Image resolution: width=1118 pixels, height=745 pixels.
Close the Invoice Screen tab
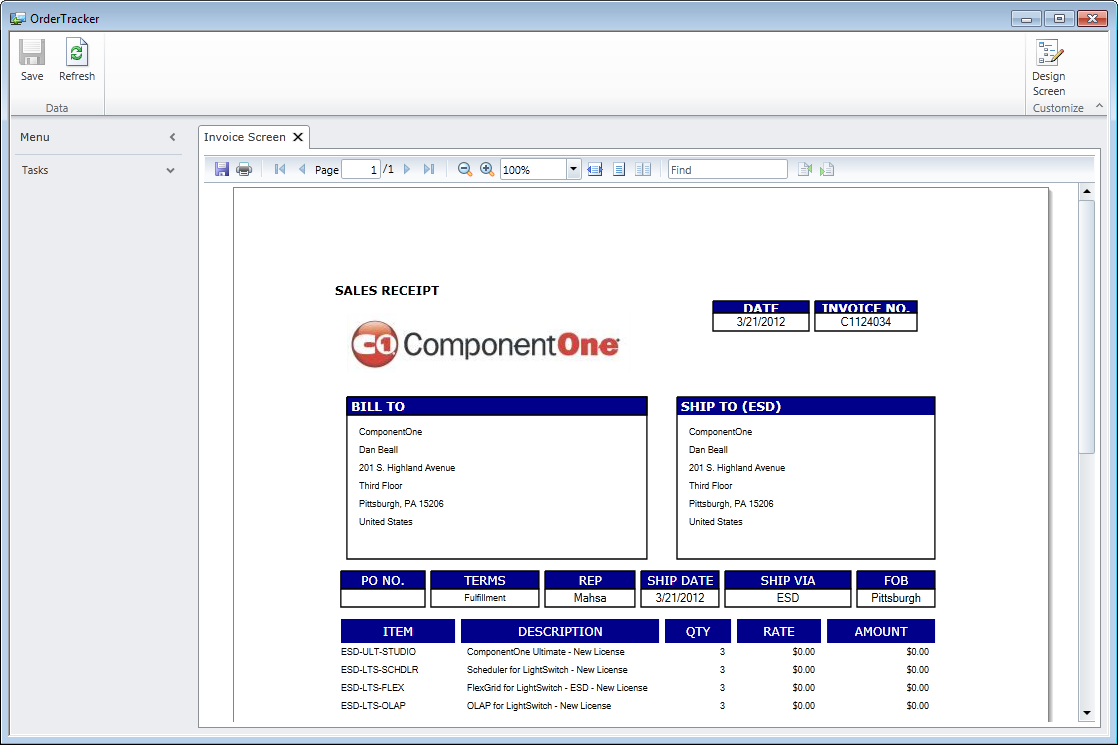coord(298,137)
